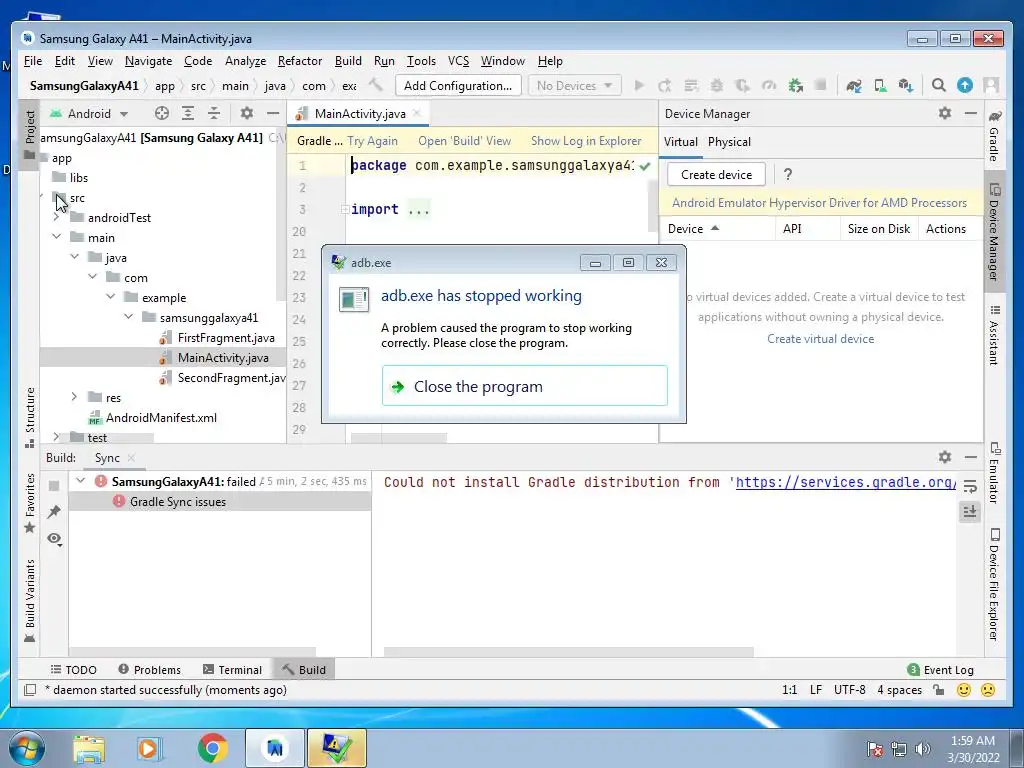Open Project panel gear options
Viewport: 1024px width, 768px height.
(247, 113)
